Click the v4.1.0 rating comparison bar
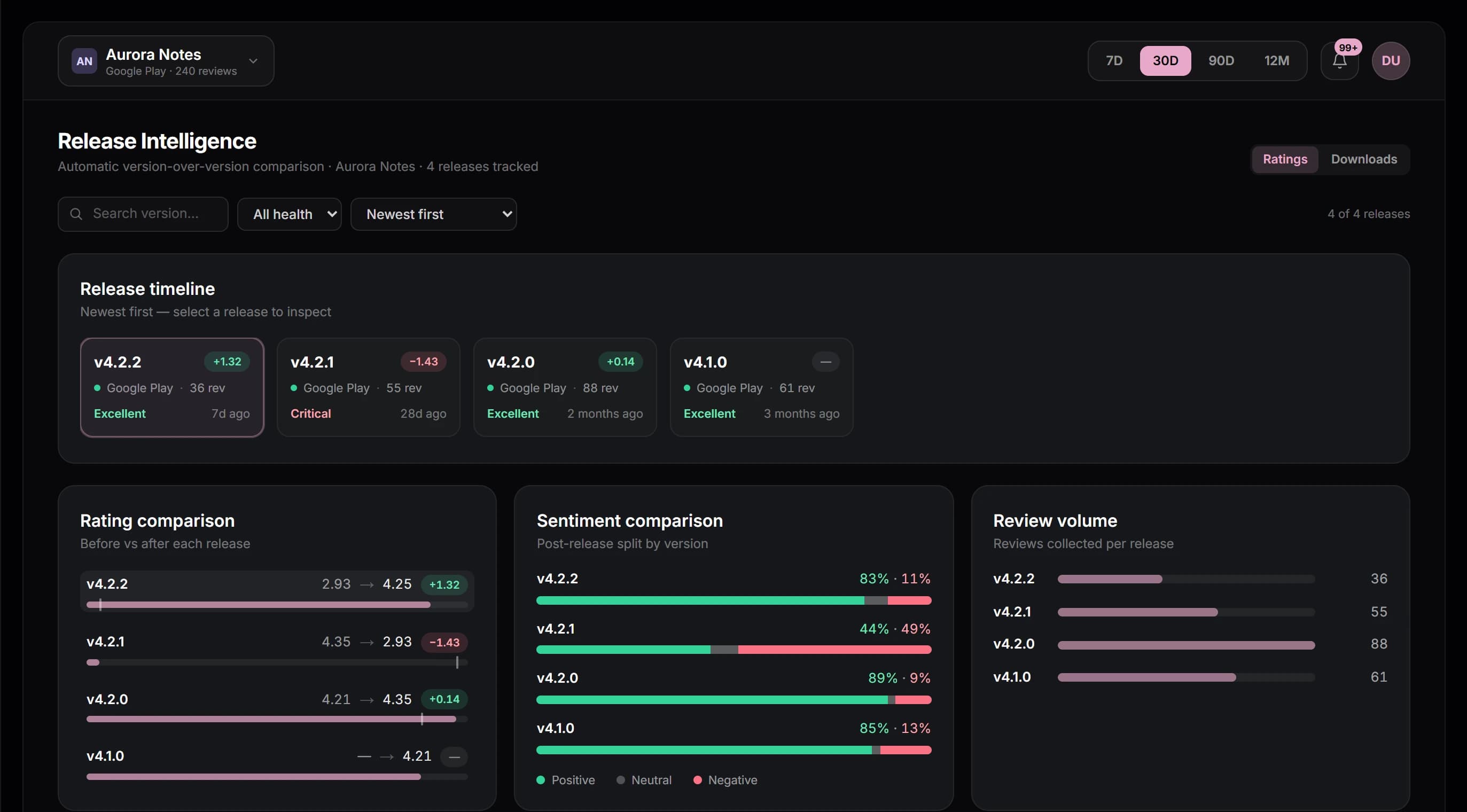The image size is (1467, 812). [277, 777]
